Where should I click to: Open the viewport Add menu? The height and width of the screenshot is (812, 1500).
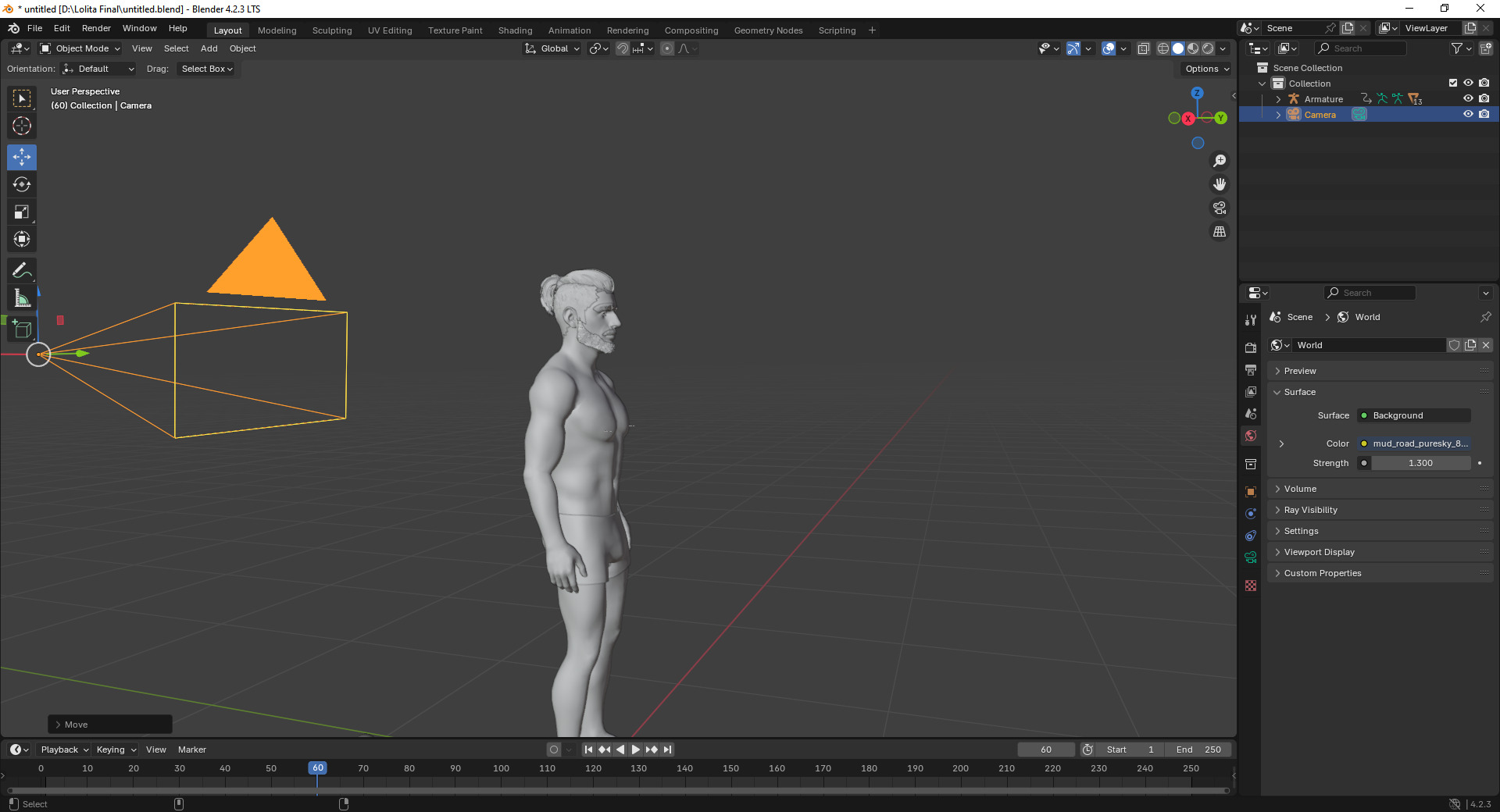click(209, 48)
